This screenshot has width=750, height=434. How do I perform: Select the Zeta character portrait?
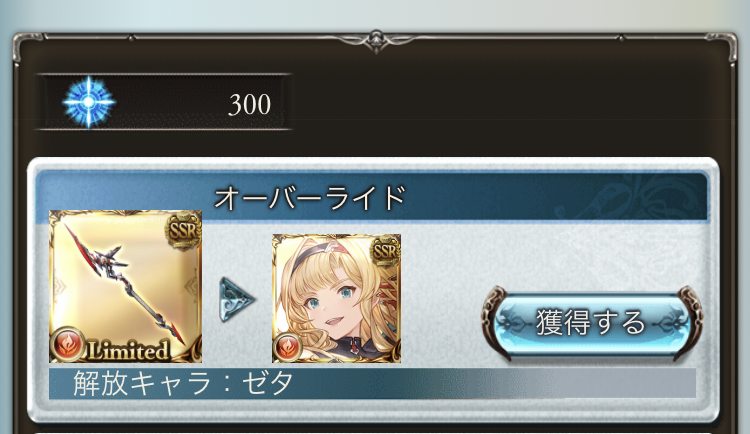point(336,298)
